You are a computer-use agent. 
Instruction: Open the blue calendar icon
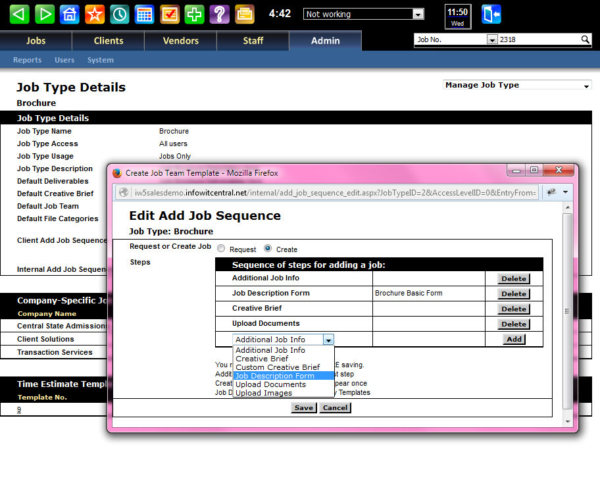coord(144,15)
